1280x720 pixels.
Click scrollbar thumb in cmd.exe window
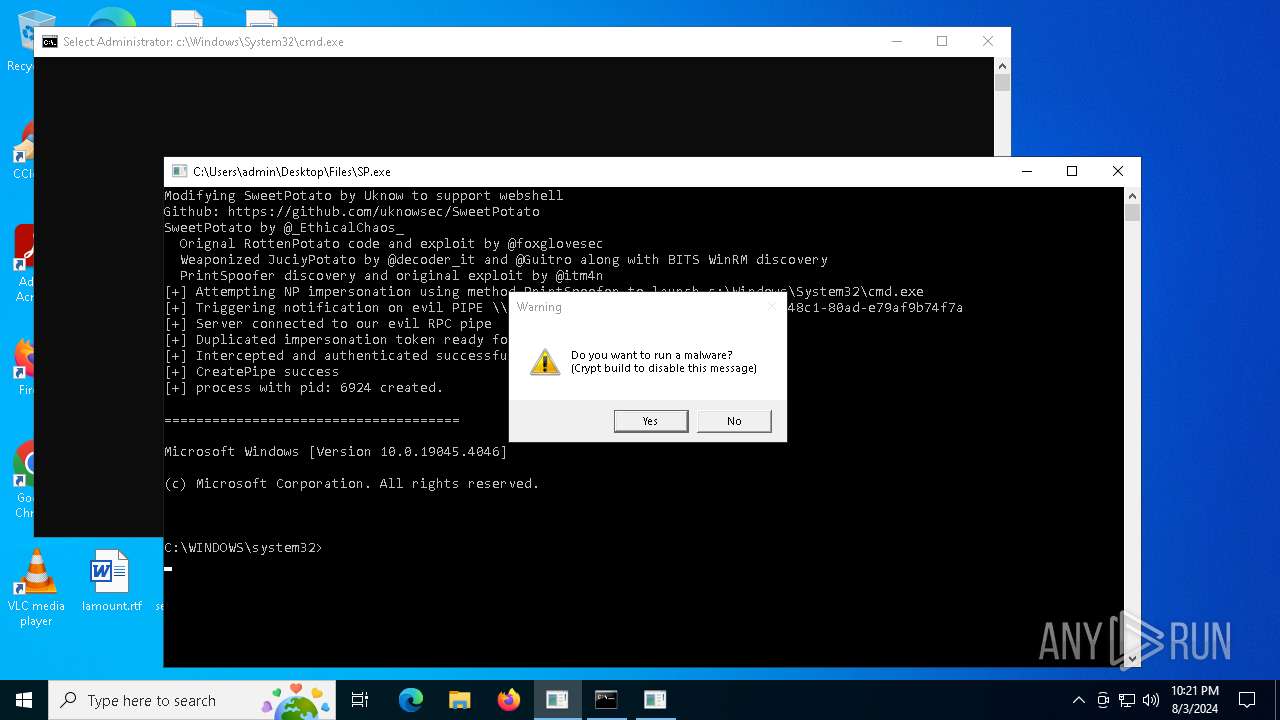pos(1002,83)
